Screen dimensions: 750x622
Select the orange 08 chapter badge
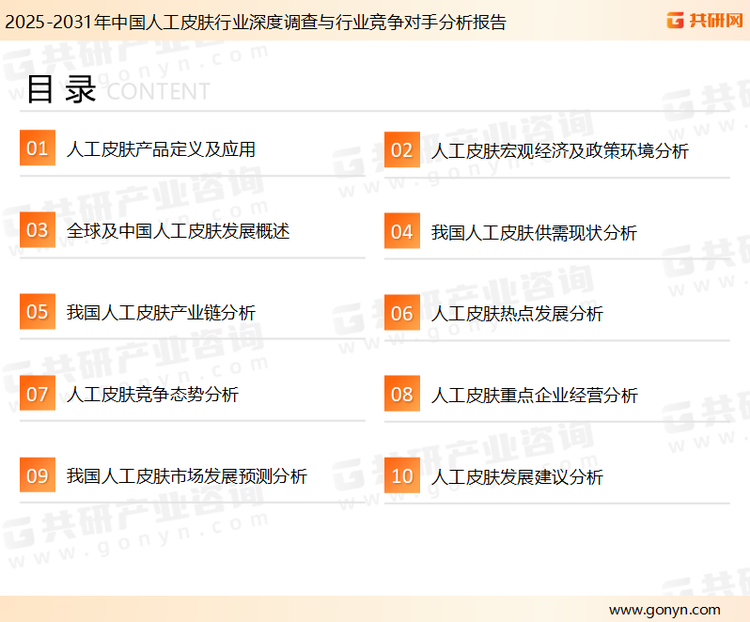[x=402, y=395]
